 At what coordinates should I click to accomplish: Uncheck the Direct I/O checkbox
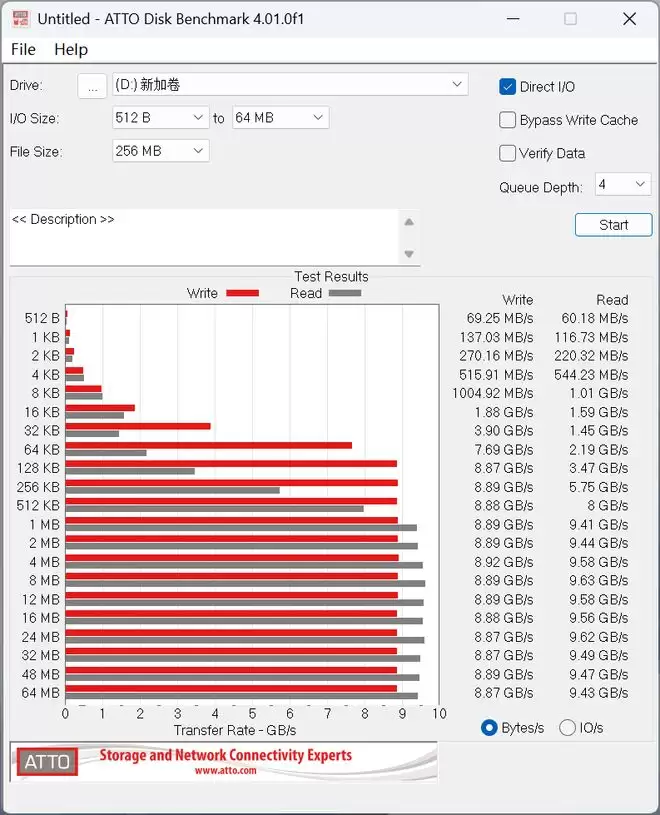click(x=508, y=87)
